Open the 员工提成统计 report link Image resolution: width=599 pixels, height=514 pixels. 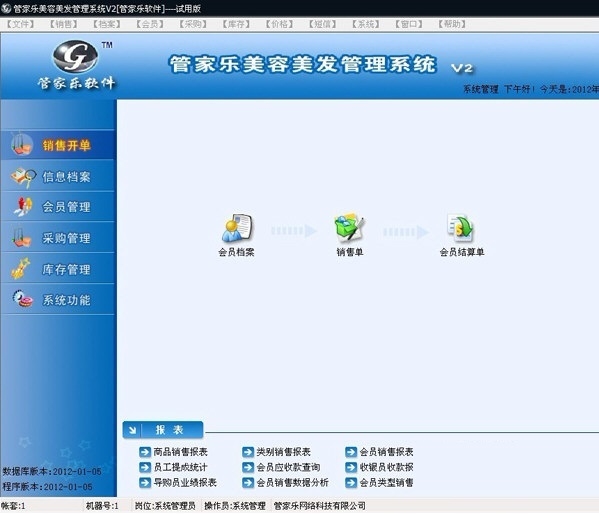click(x=180, y=467)
